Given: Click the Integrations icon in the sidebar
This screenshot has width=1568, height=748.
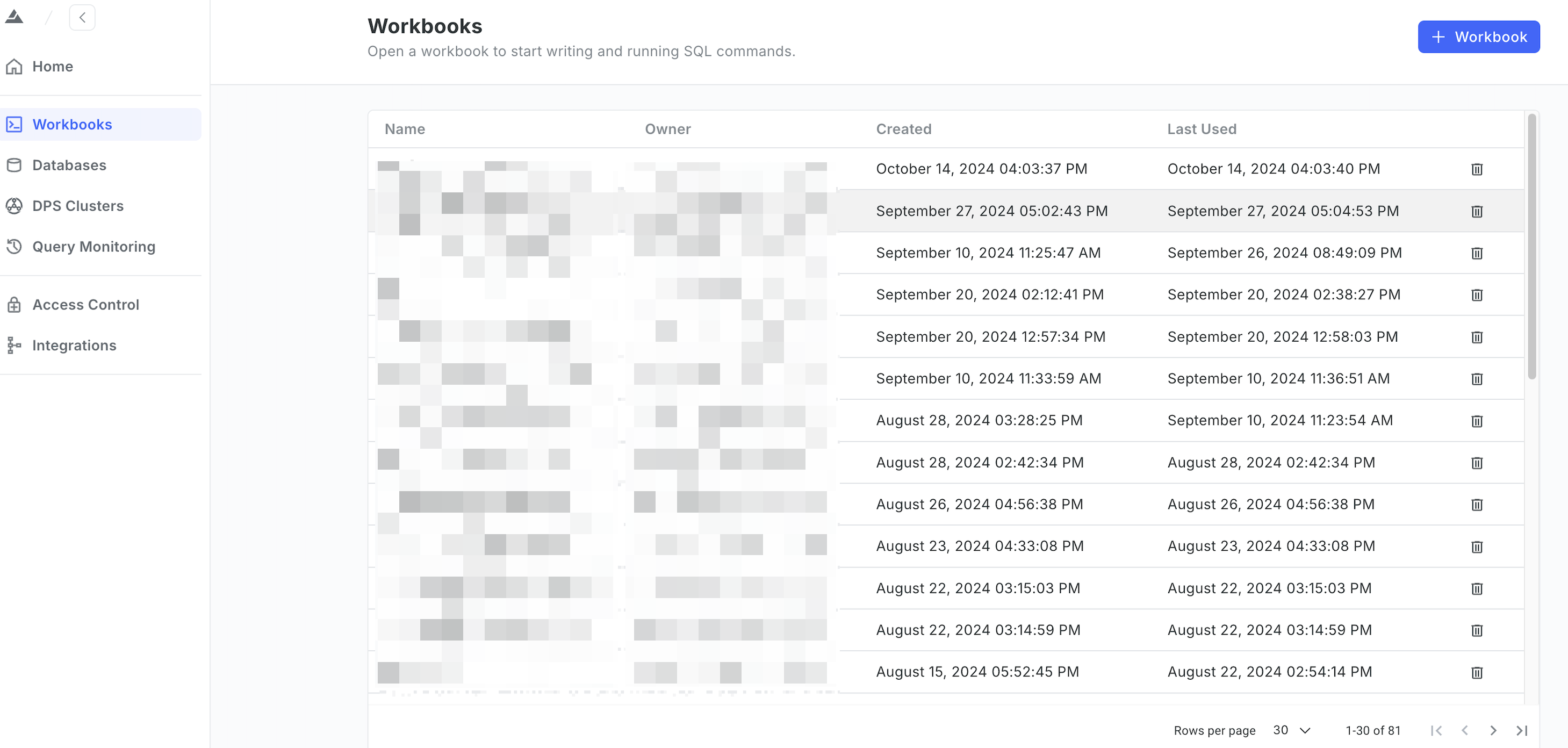Looking at the screenshot, I should (14, 345).
